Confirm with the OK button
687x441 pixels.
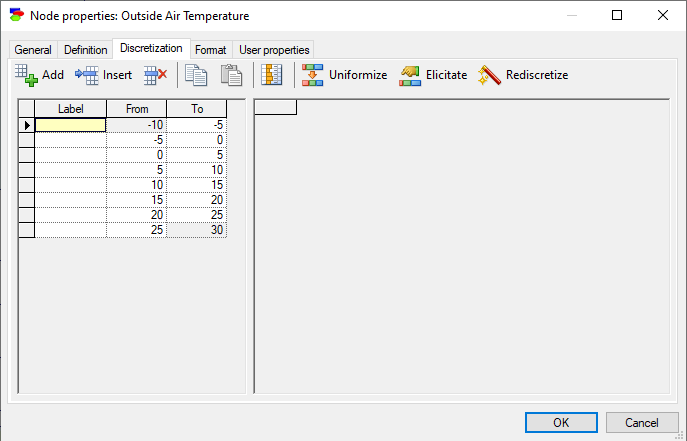tap(561, 423)
